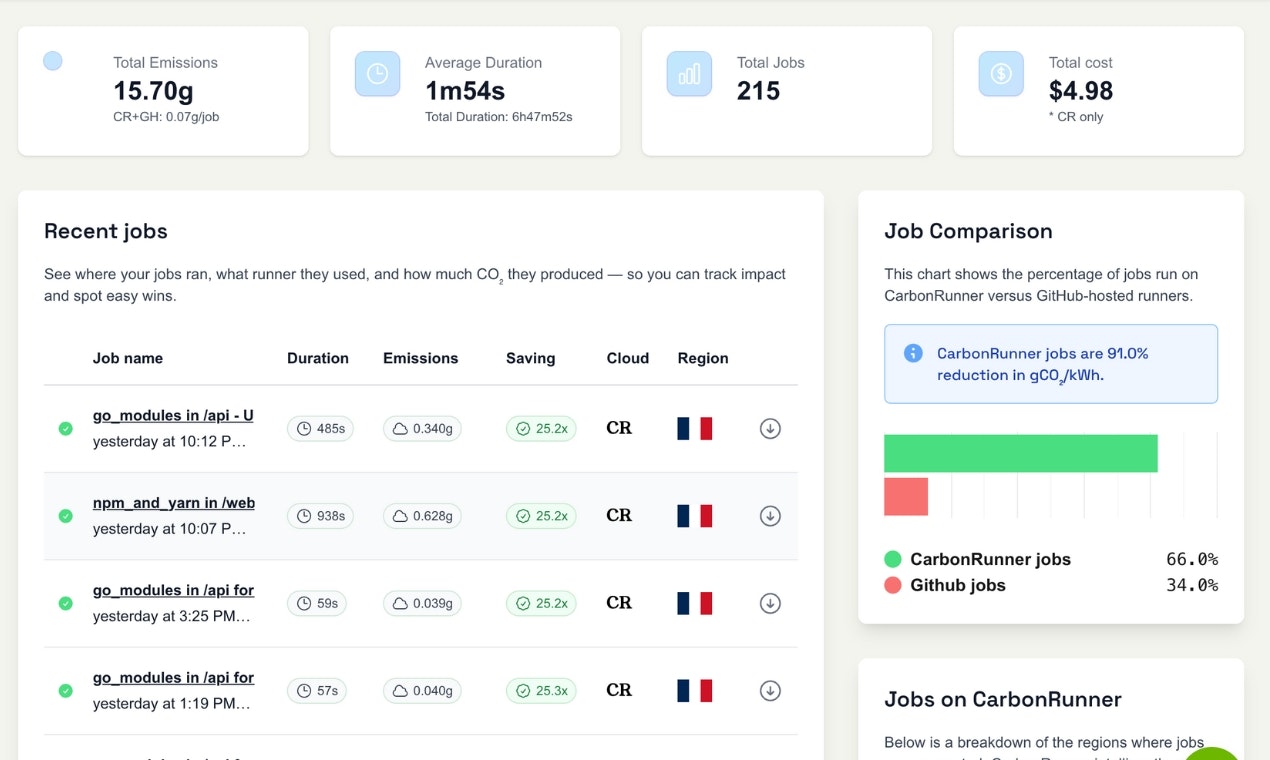This screenshot has height=760, width=1270.
Task: Click the 485s duration pill
Action: pos(320,429)
